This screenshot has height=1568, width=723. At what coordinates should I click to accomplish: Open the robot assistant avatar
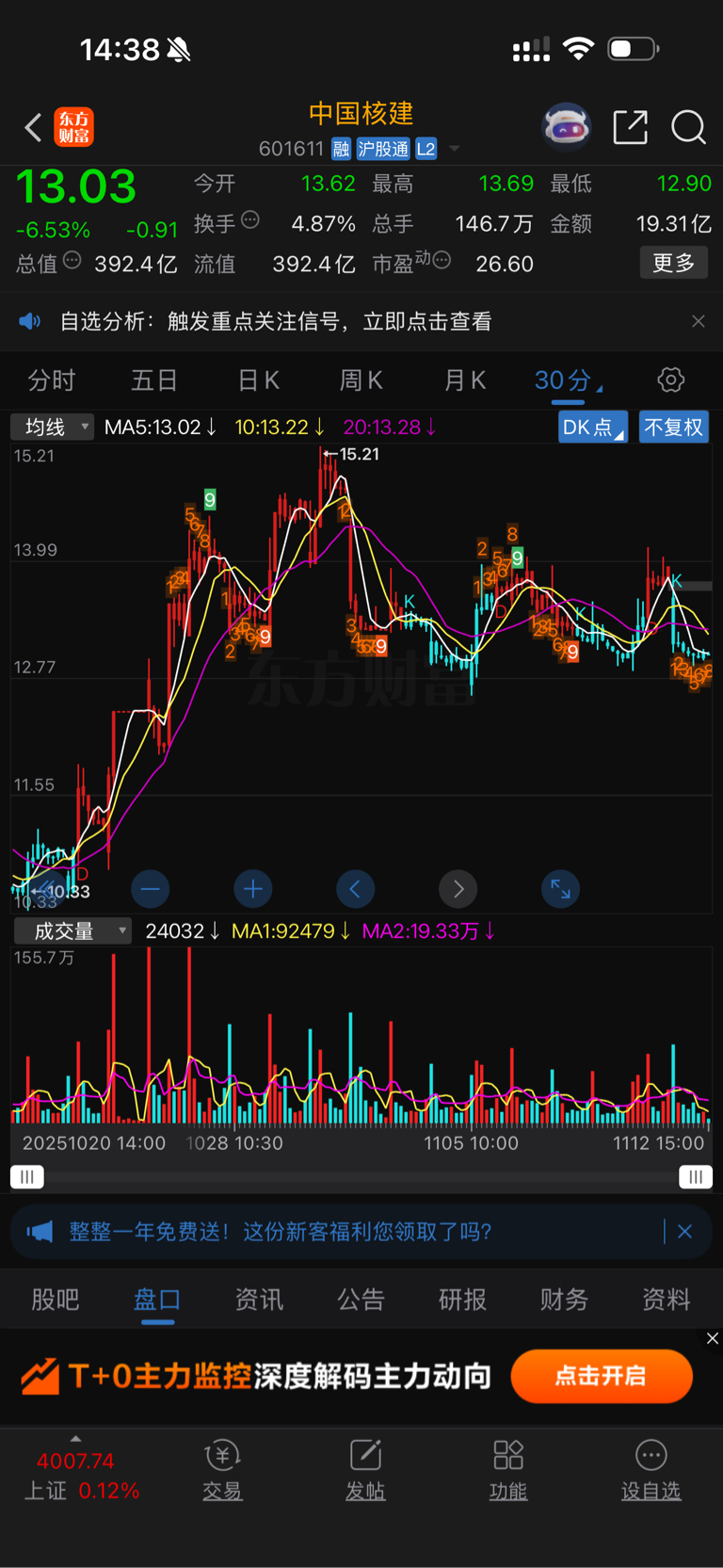(566, 127)
